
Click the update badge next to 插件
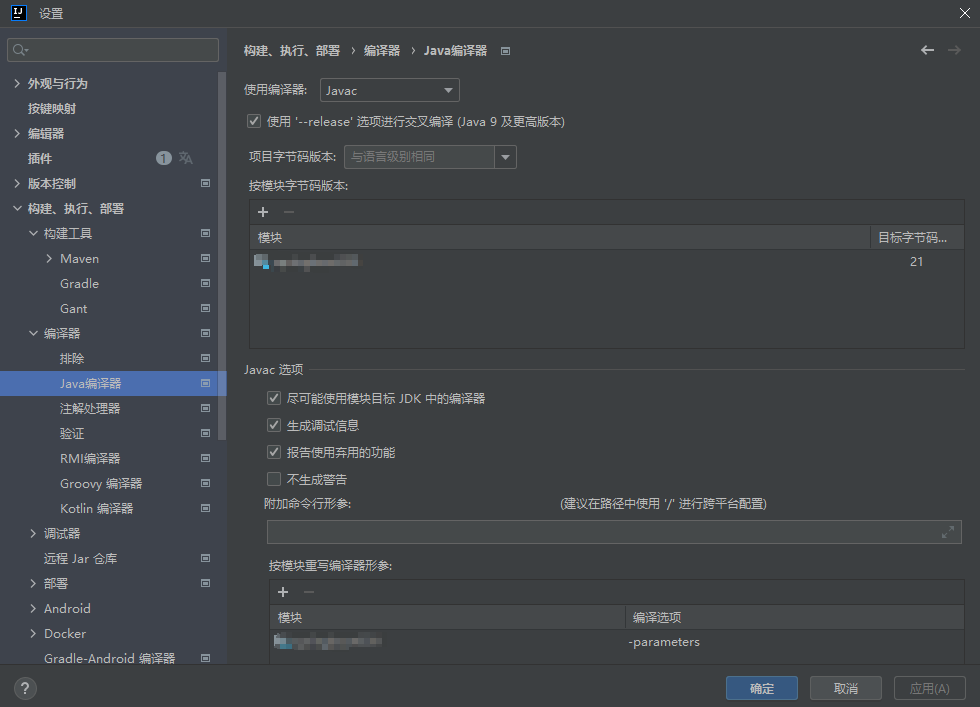pyautogui.click(x=164, y=158)
